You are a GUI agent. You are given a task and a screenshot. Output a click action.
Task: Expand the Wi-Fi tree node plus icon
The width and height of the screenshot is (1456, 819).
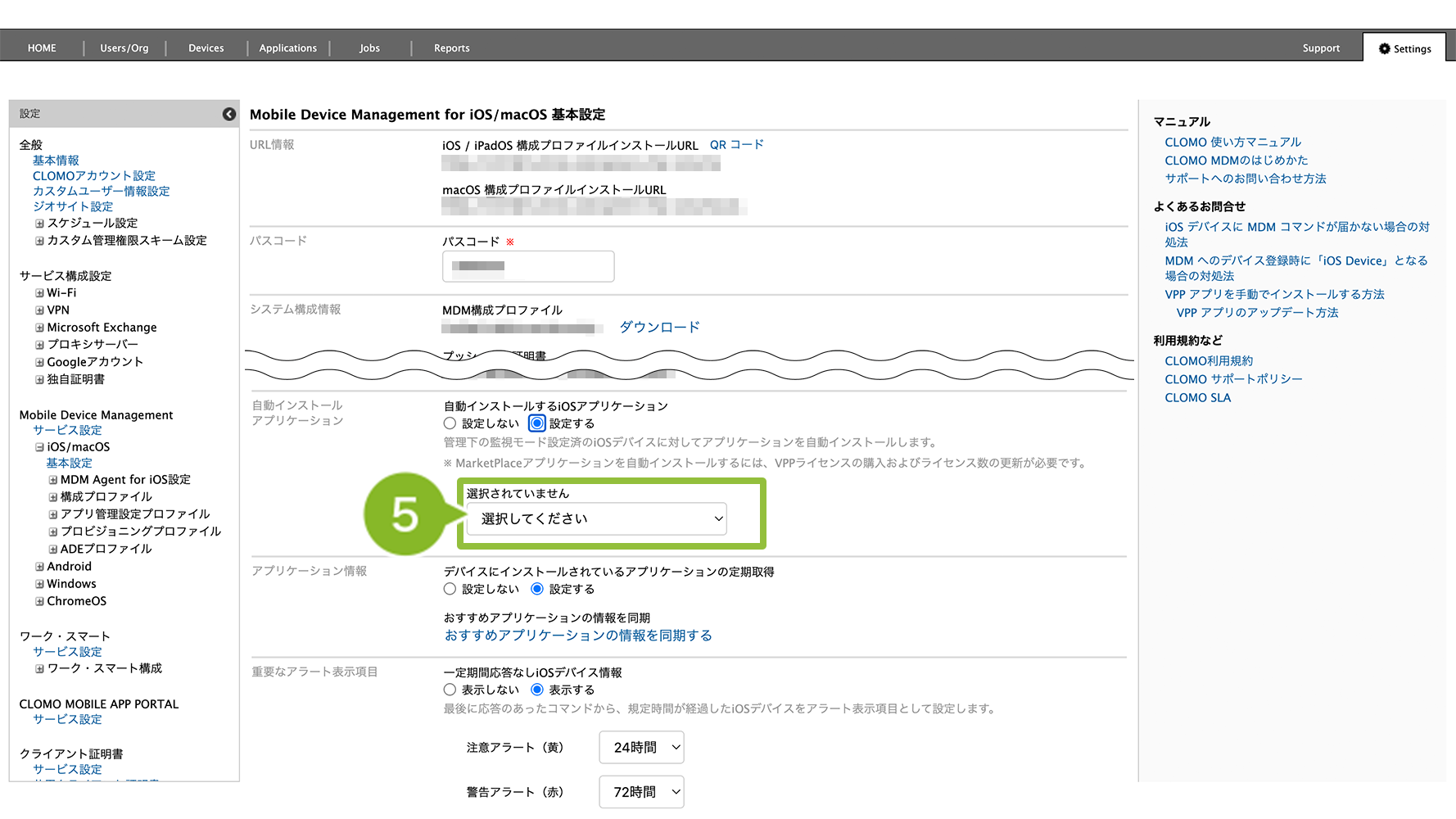(39, 293)
